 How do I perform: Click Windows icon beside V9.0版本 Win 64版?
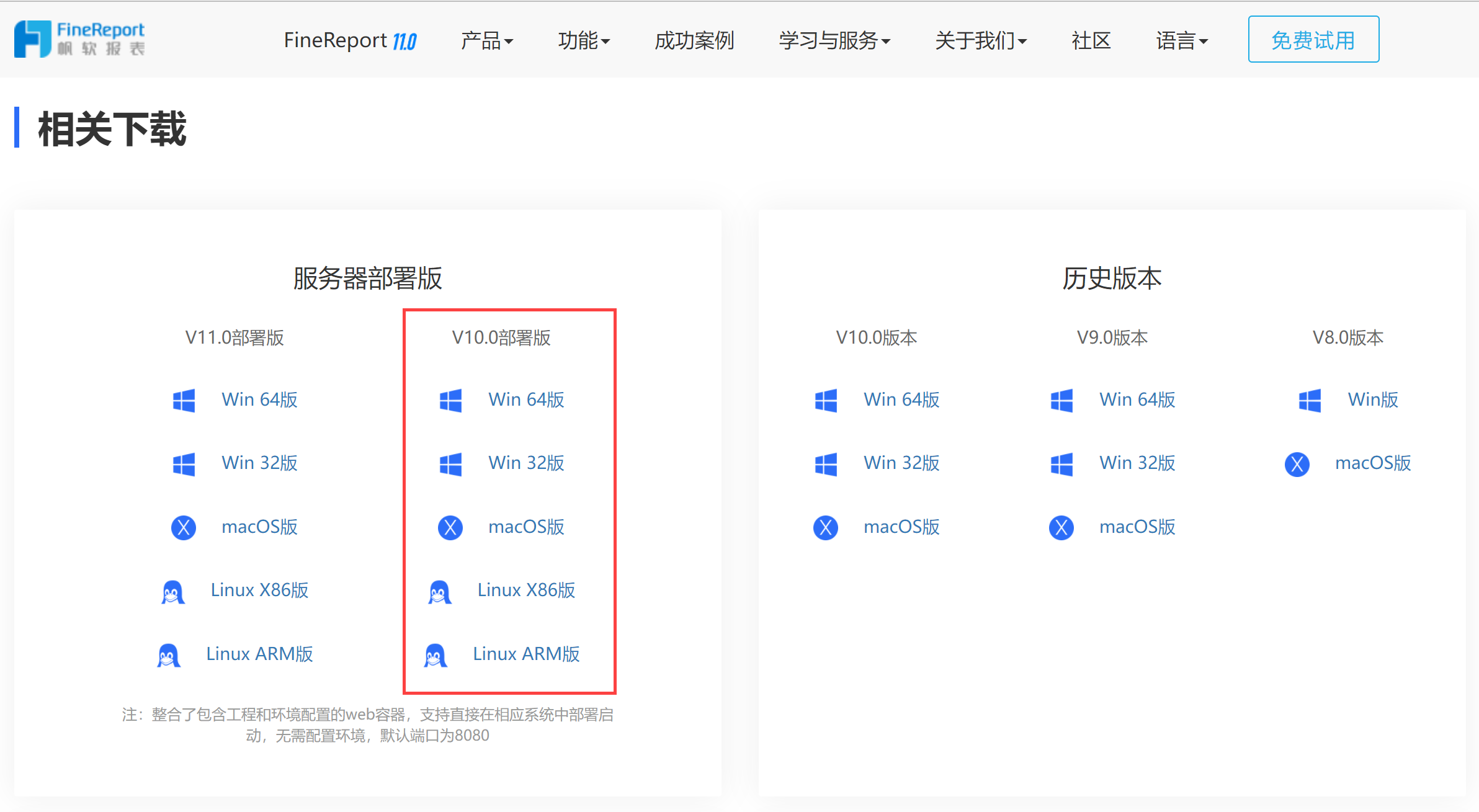tap(1061, 401)
